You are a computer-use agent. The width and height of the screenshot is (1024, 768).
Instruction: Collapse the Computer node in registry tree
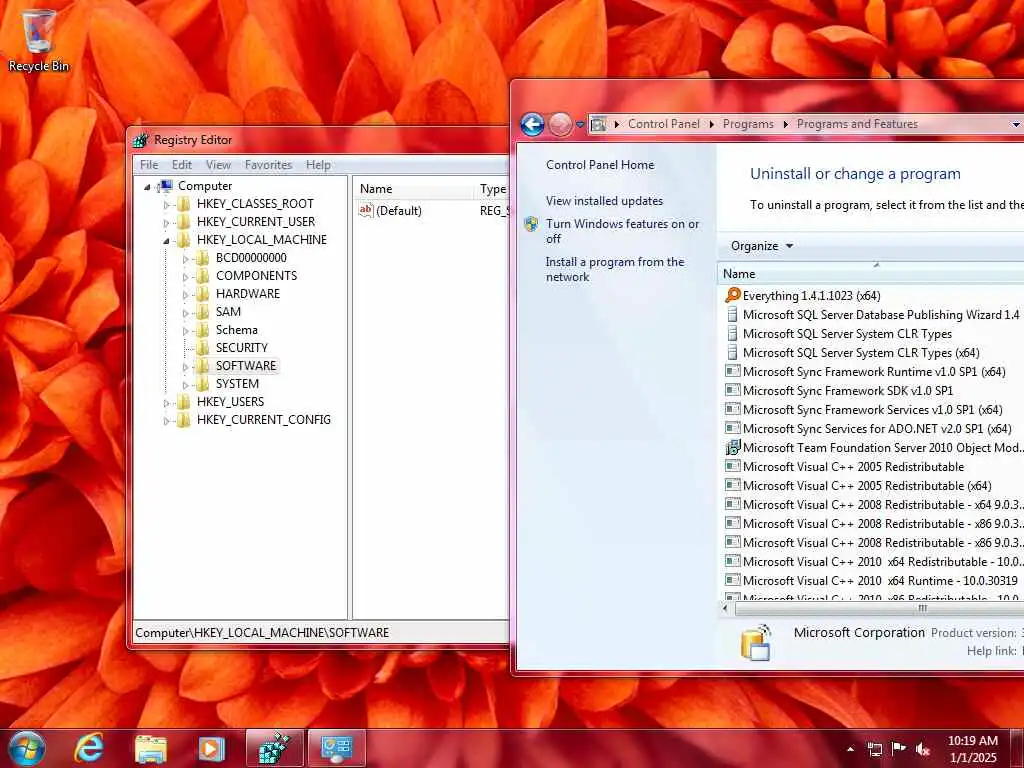[x=148, y=187]
